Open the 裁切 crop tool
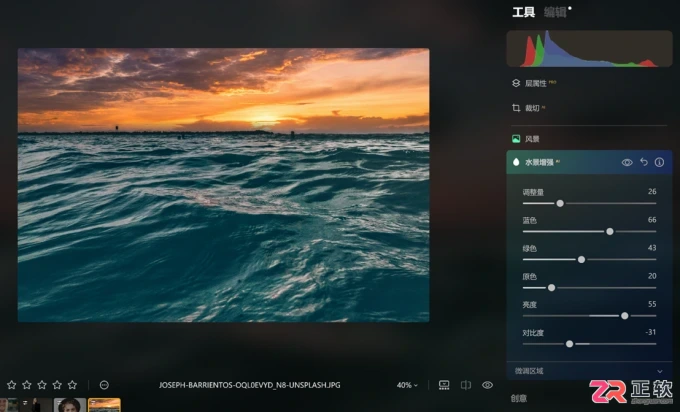 (528, 108)
